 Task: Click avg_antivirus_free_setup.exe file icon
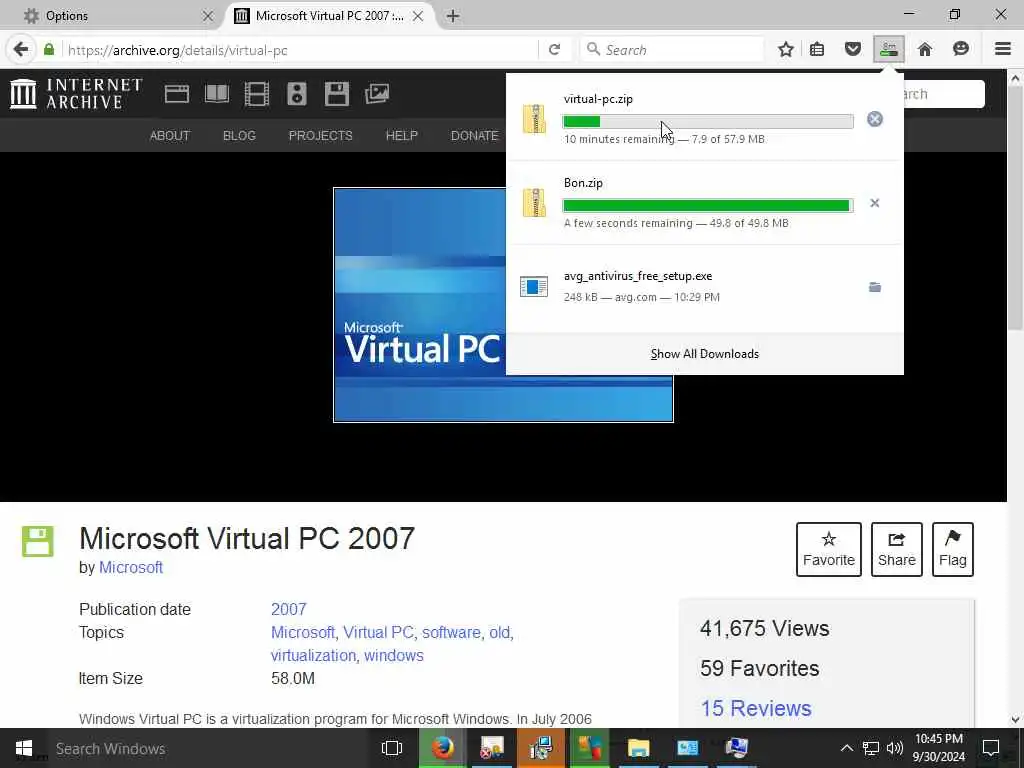(x=534, y=286)
